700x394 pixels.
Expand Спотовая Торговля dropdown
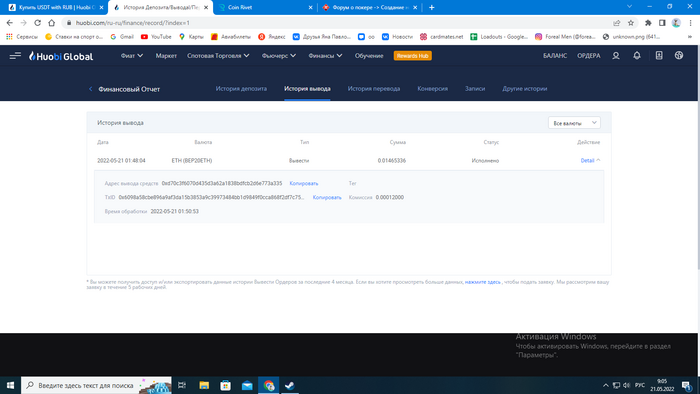point(218,56)
